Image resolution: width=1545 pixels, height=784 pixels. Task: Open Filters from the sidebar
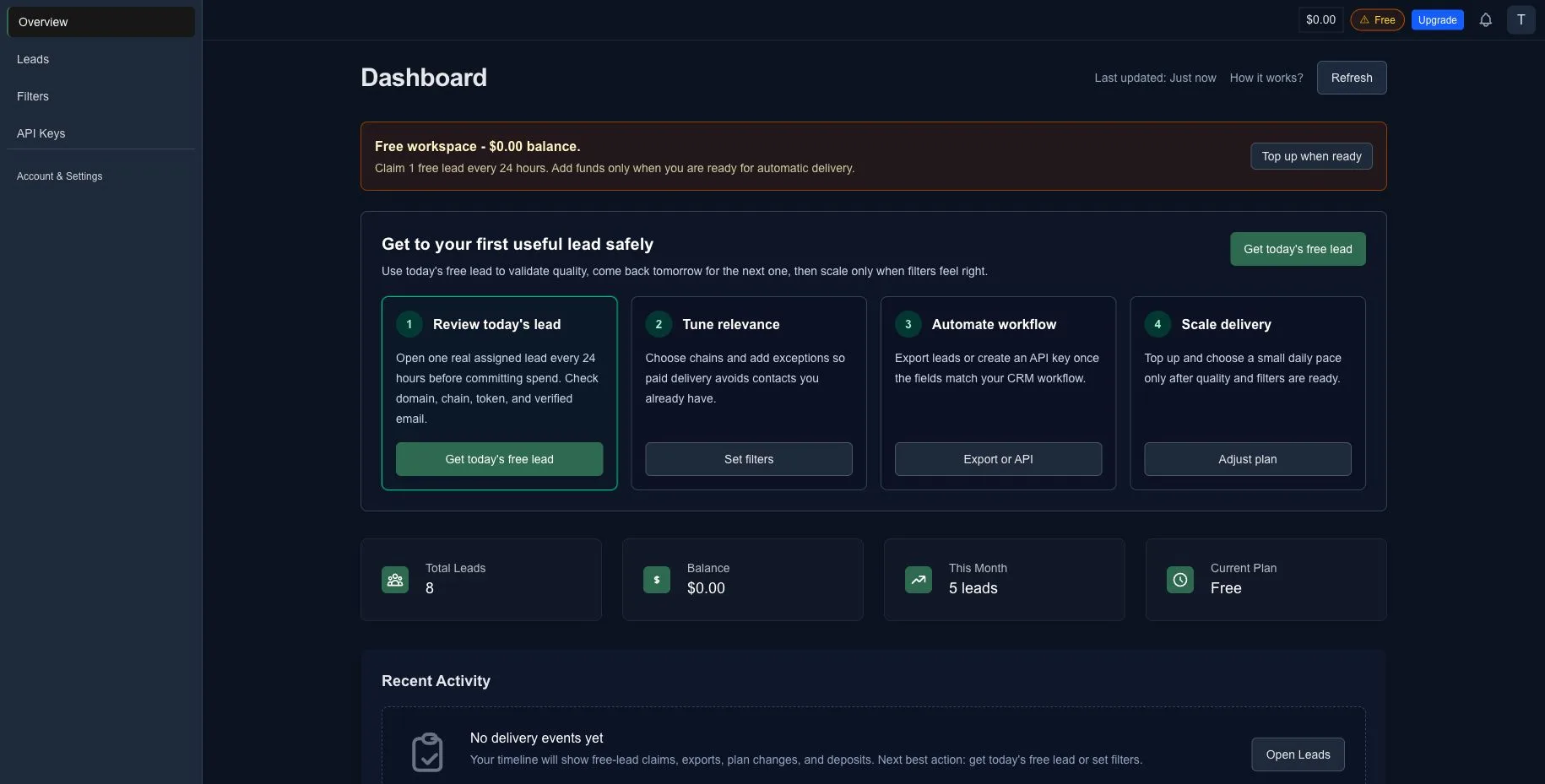[x=101, y=96]
